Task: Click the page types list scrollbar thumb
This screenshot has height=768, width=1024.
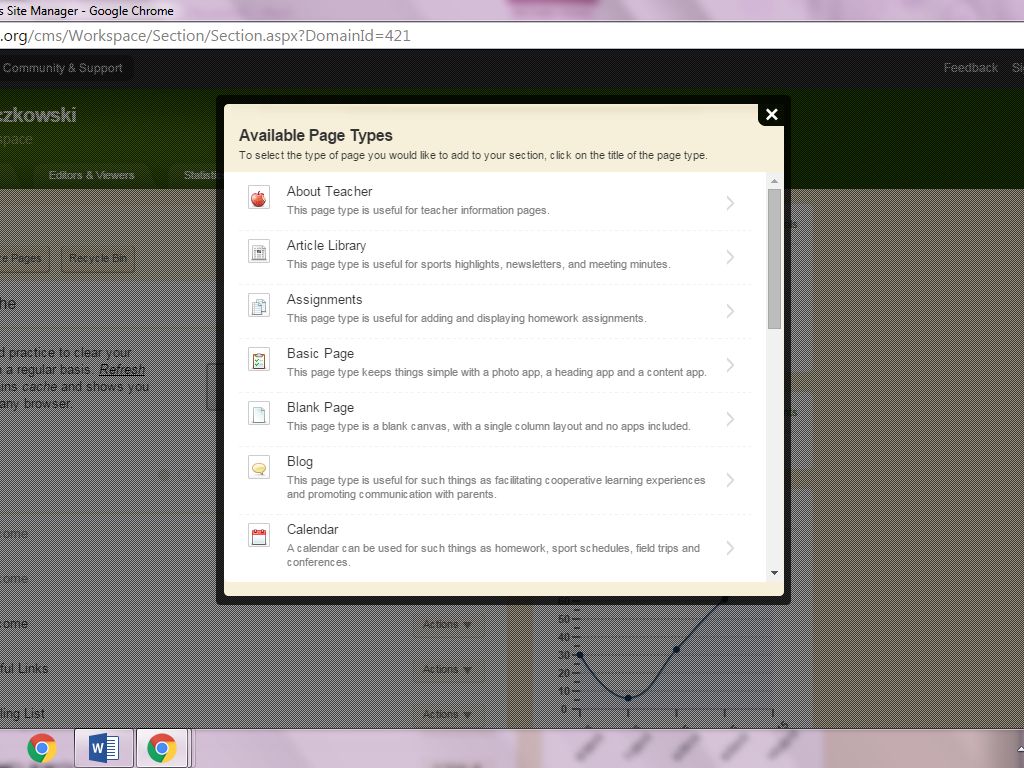Action: (x=774, y=258)
